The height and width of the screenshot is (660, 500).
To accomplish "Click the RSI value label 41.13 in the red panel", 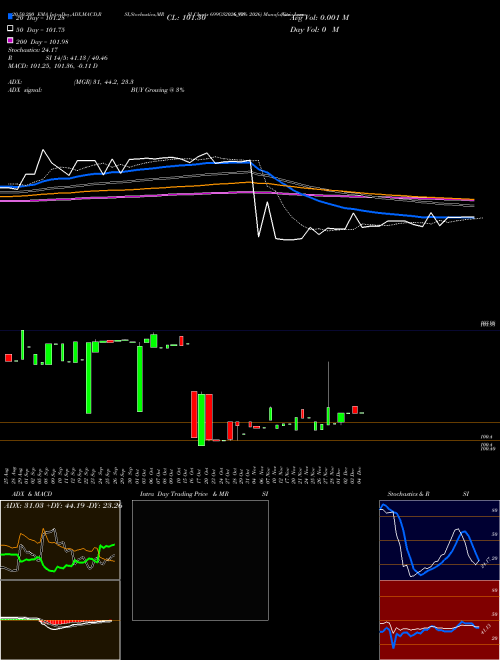I will pyautogui.click(x=485, y=630).
